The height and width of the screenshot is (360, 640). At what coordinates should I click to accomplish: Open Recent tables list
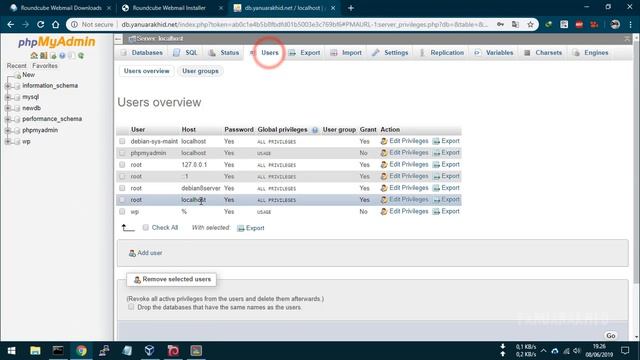[x=16, y=66]
